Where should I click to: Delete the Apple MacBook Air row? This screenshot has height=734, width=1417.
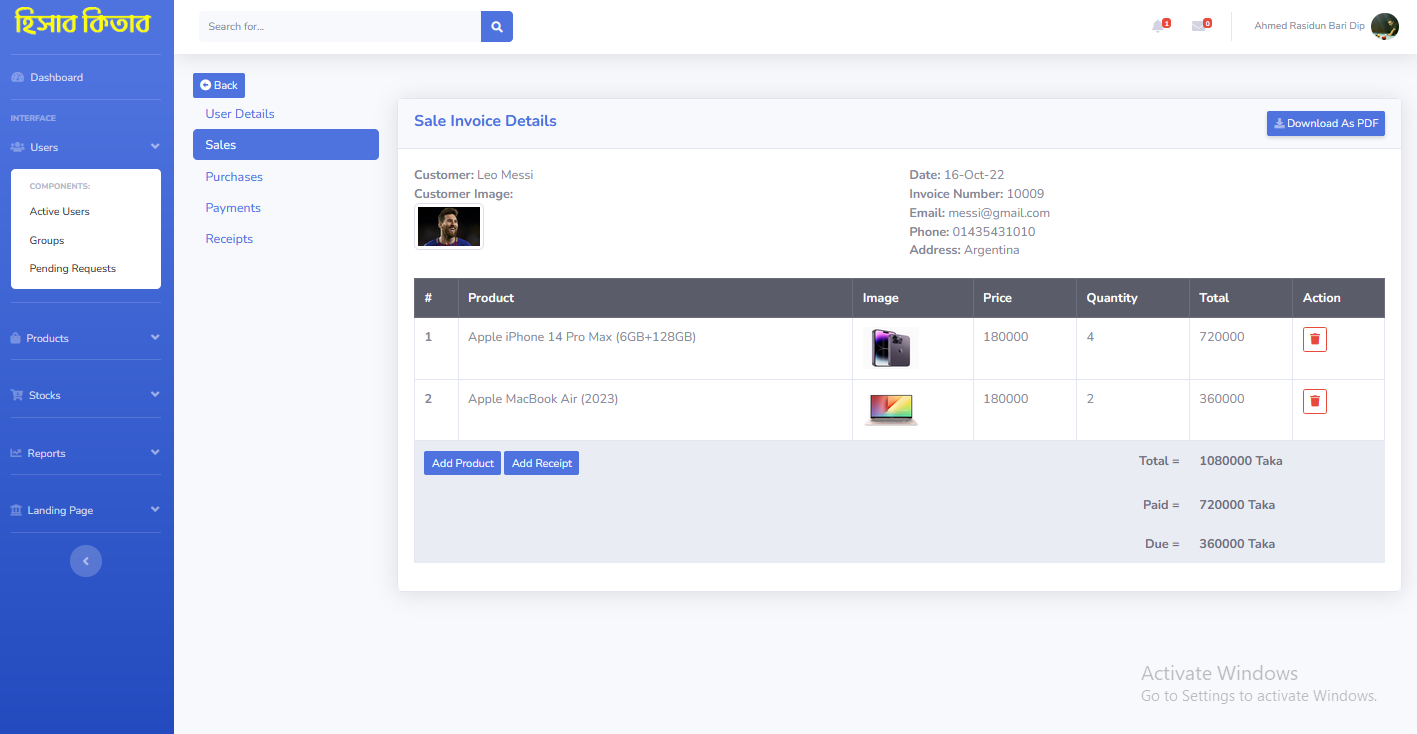click(1314, 401)
